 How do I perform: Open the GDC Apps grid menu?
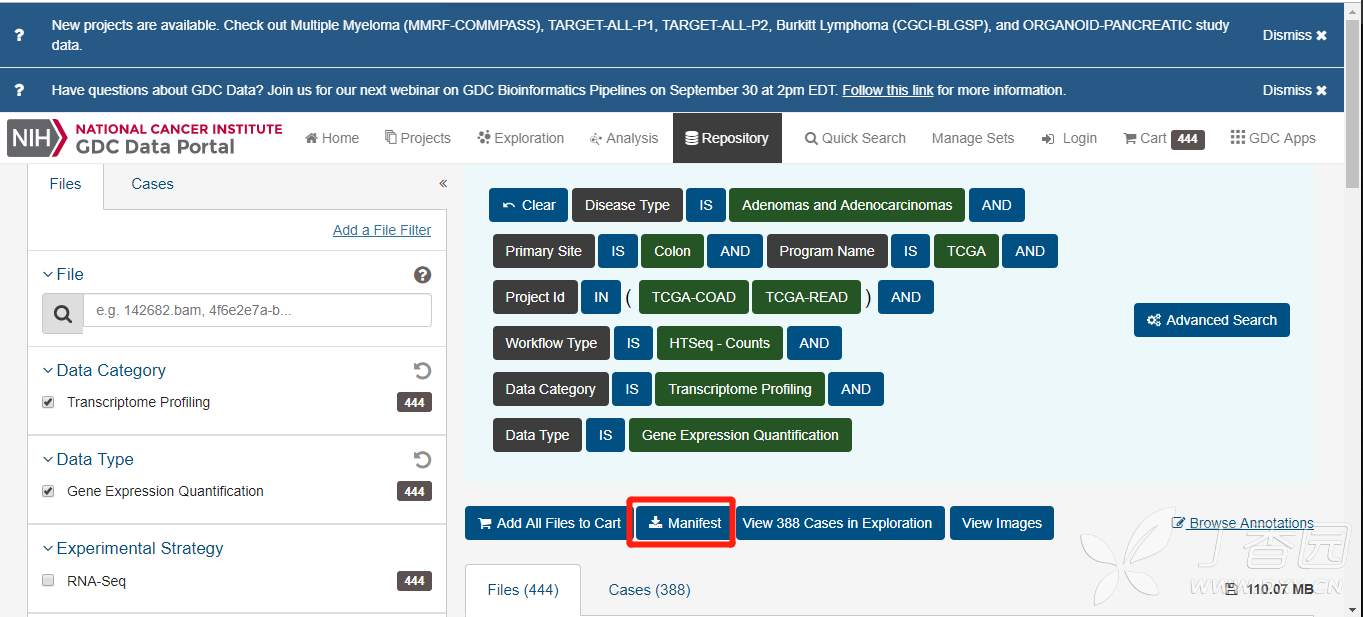tap(1273, 138)
